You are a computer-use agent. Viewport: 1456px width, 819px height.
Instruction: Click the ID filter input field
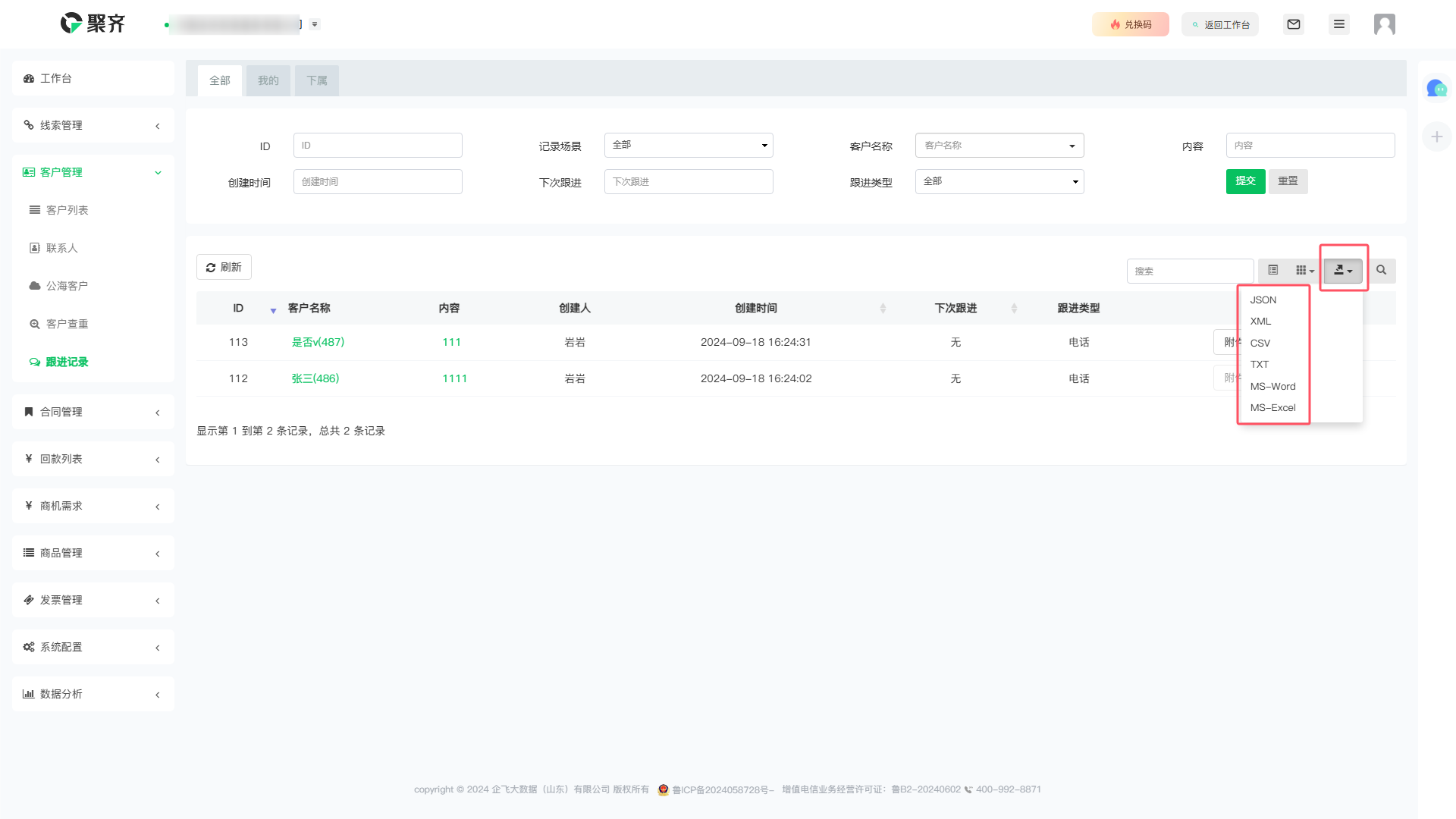coord(378,145)
